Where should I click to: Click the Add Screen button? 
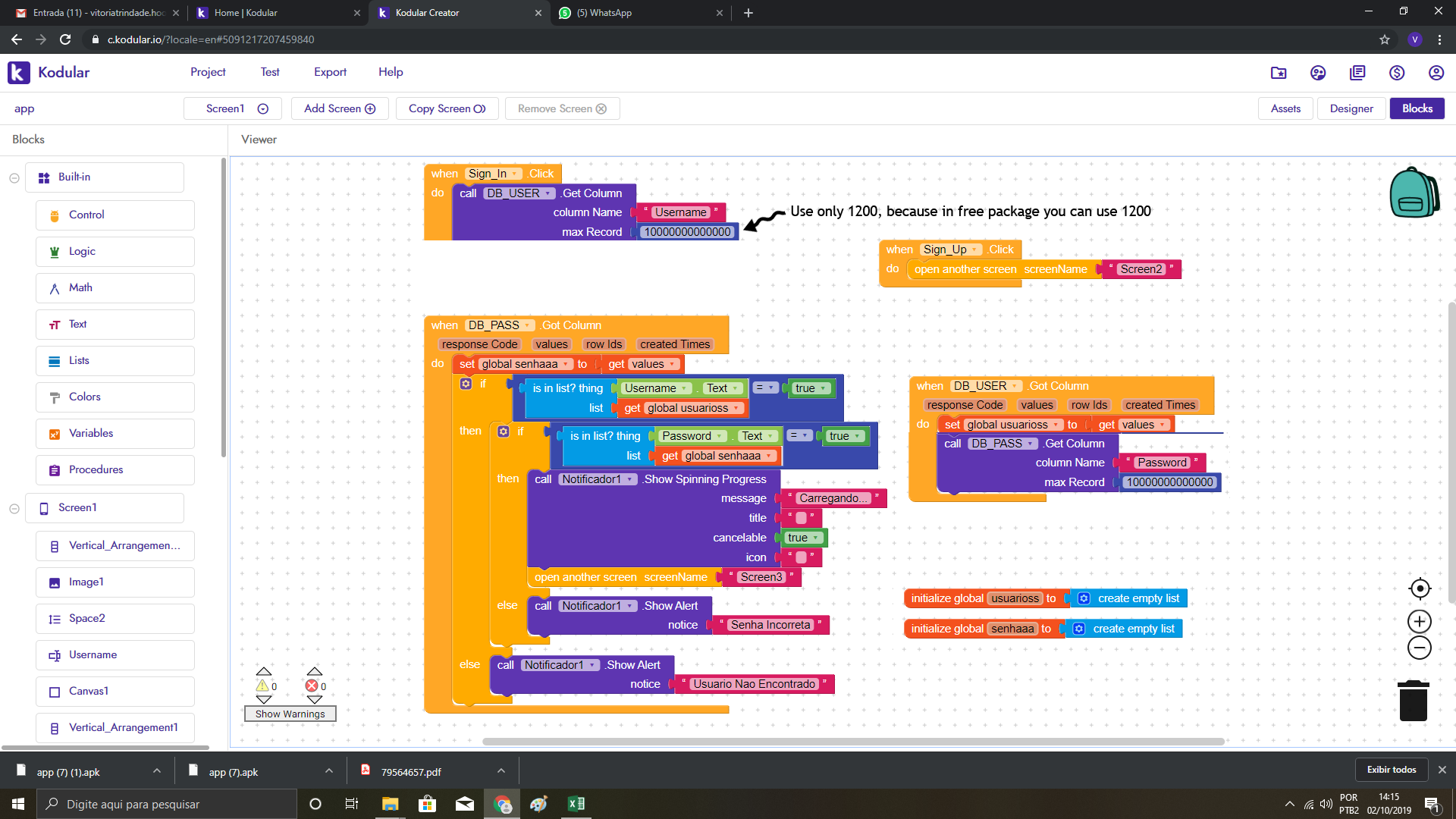coord(340,108)
